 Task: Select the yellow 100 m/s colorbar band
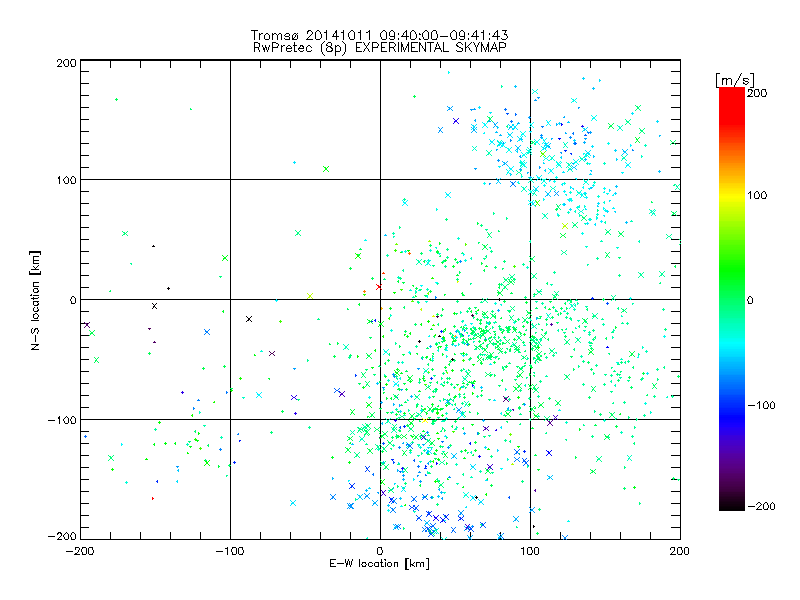(x=732, y=195)
